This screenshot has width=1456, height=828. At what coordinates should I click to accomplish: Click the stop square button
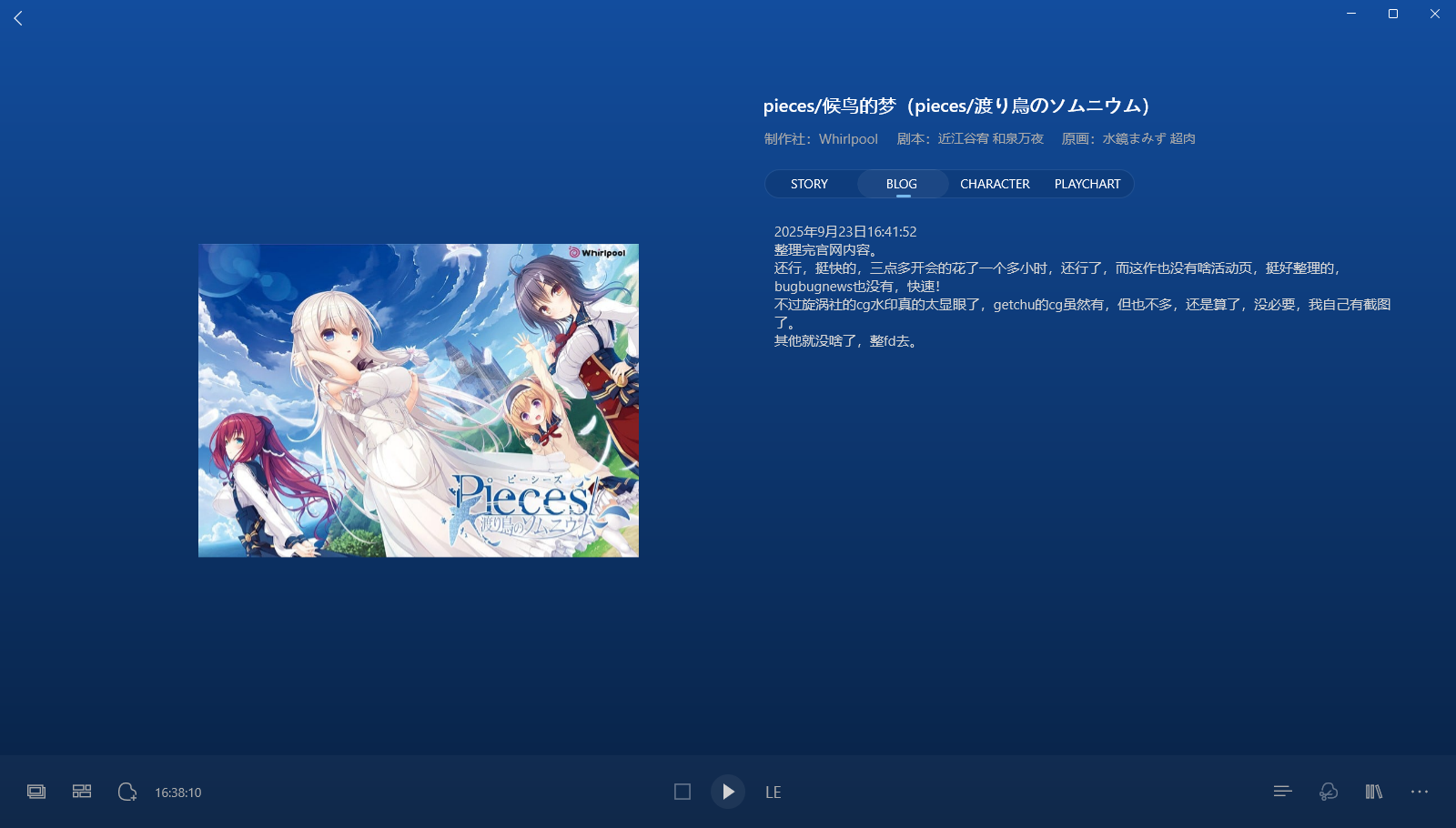pos(682,792)
